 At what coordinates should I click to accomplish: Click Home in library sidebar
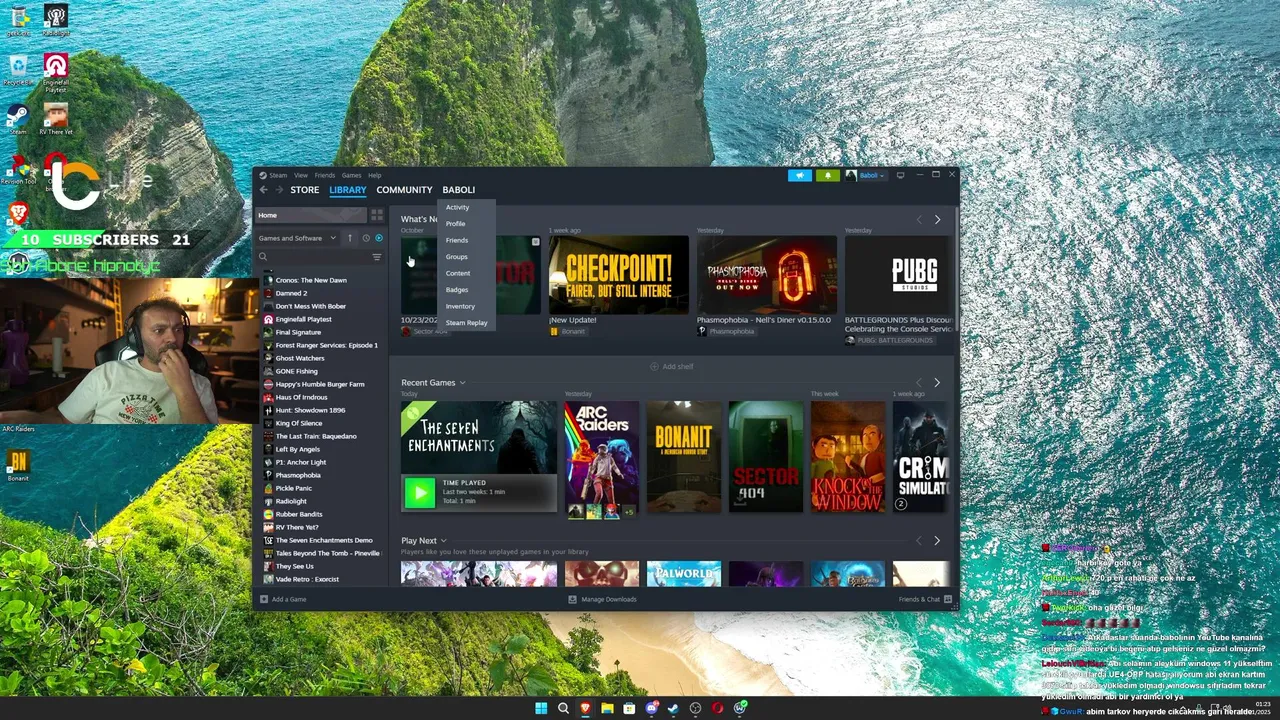click(311, 215)
